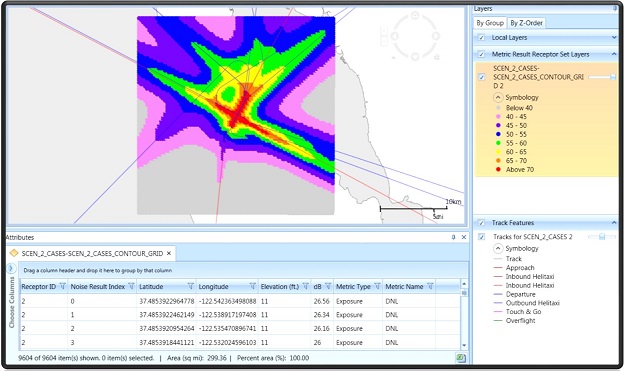Open the Elevation (ft.) column filter
625x371 pixels.
(x=306, y=286)
